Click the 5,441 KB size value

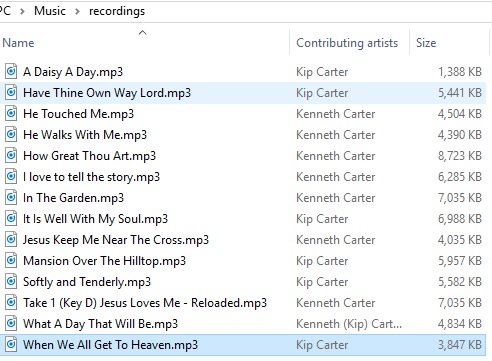(460, 93)
